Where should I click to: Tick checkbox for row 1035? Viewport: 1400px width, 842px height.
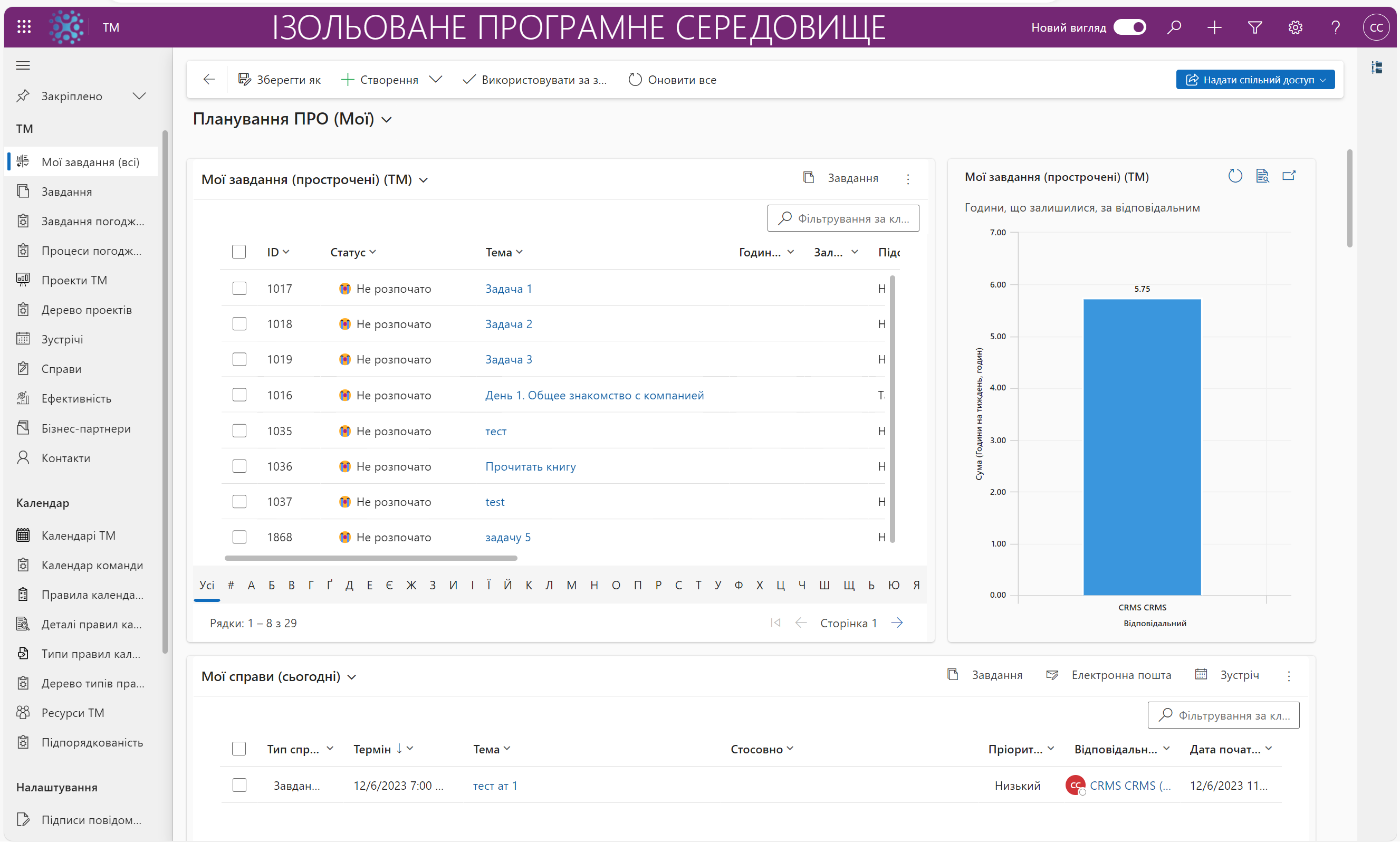[239, 430]
